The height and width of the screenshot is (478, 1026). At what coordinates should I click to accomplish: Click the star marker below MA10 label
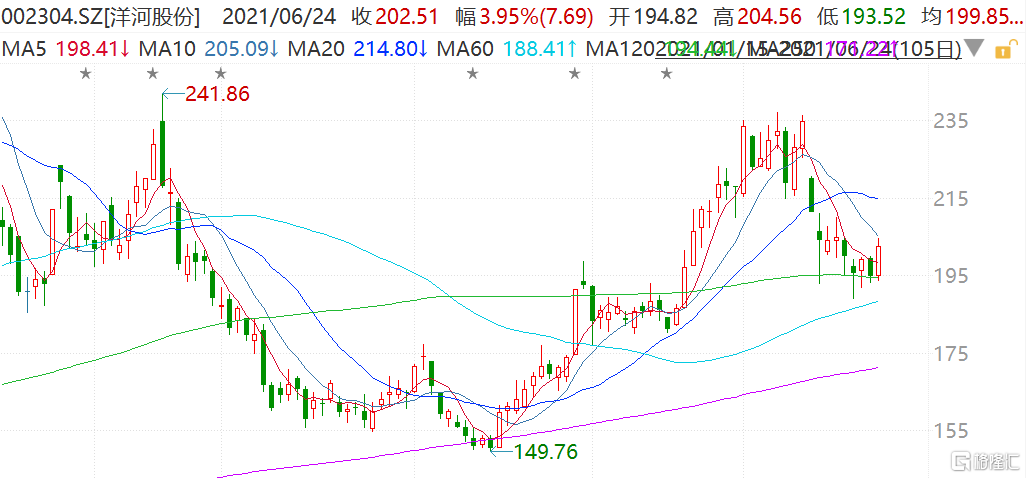[x=152, y=74]
